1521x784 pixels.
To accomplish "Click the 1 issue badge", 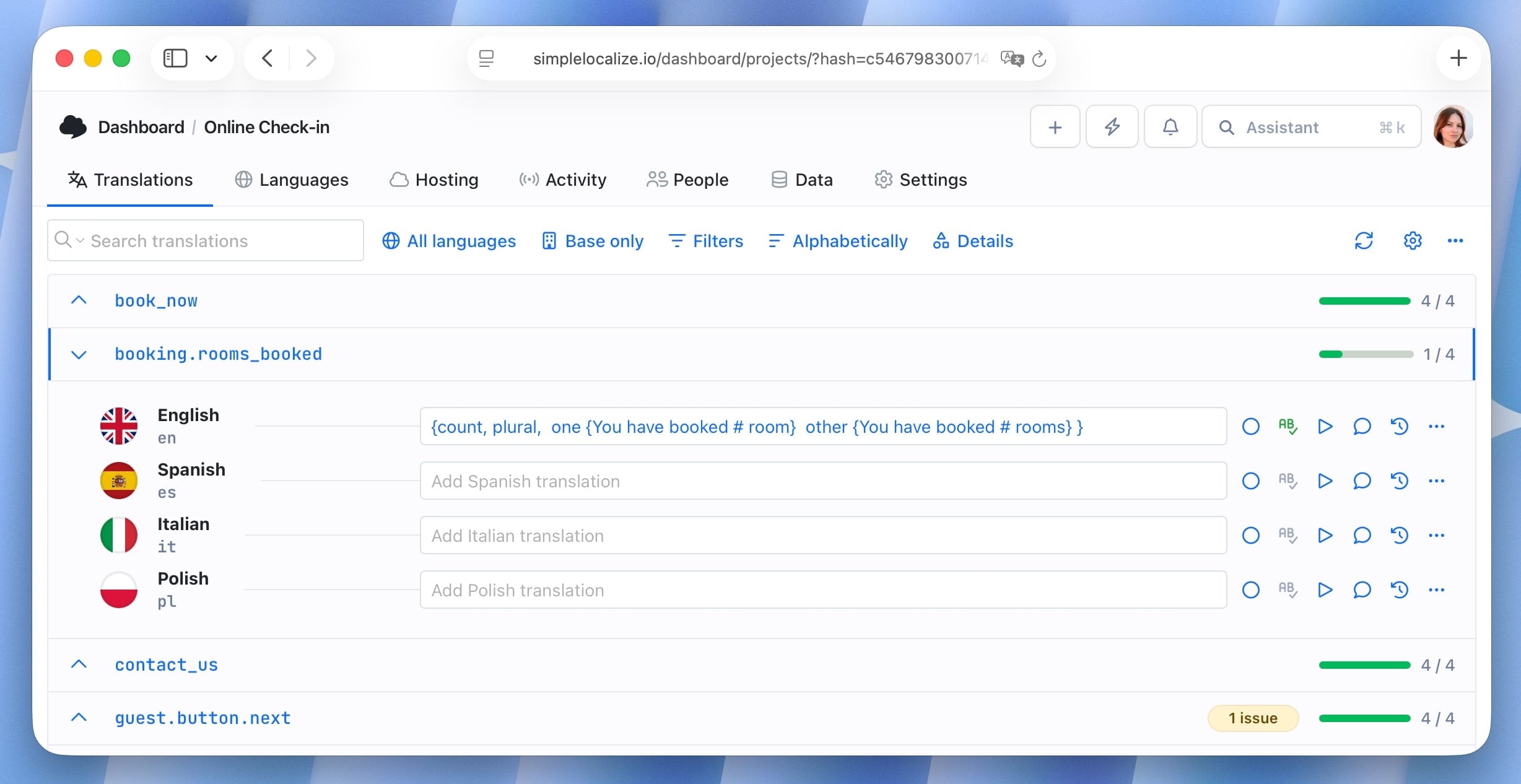I will pyautogui.click(x=1253, y=718).
